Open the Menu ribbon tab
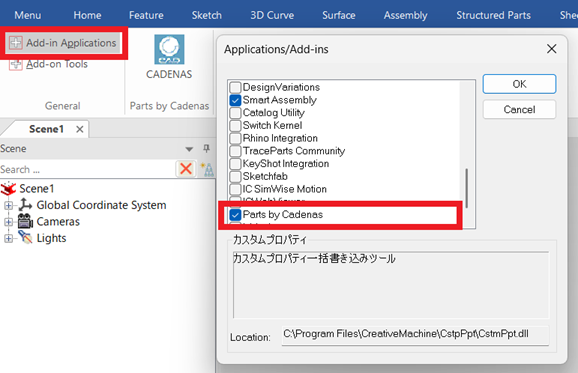 click(28, 15)
